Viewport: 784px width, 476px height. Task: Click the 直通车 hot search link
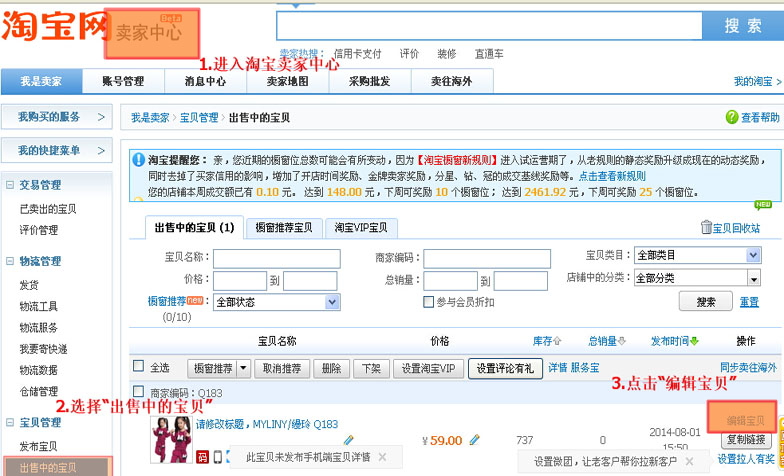tap(488, 54)
